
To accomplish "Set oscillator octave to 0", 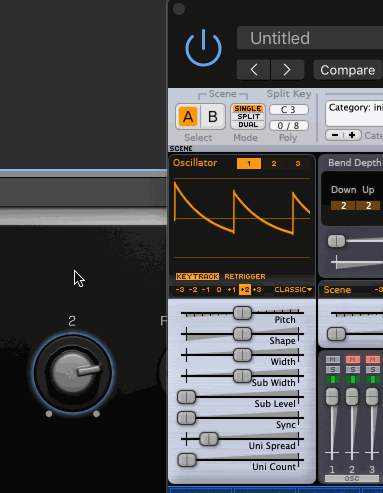I will pyautogui.click(x=219, y=290).
